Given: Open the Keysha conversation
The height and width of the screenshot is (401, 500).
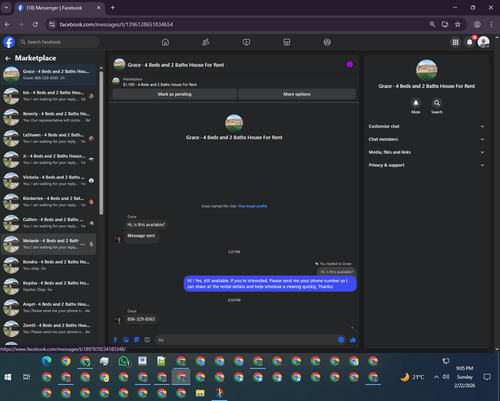Looking at the screenshot, I should 49,286.
